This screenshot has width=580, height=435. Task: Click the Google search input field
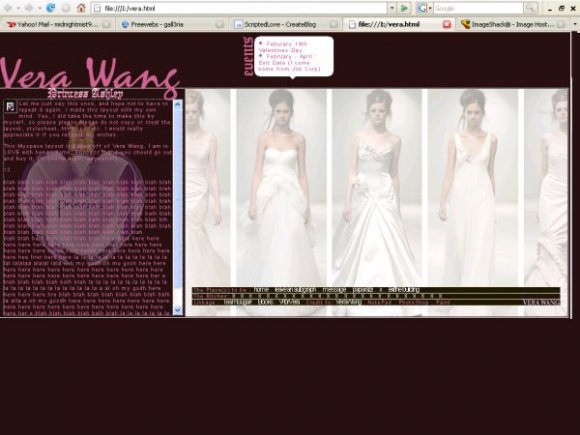coord(478,8)
